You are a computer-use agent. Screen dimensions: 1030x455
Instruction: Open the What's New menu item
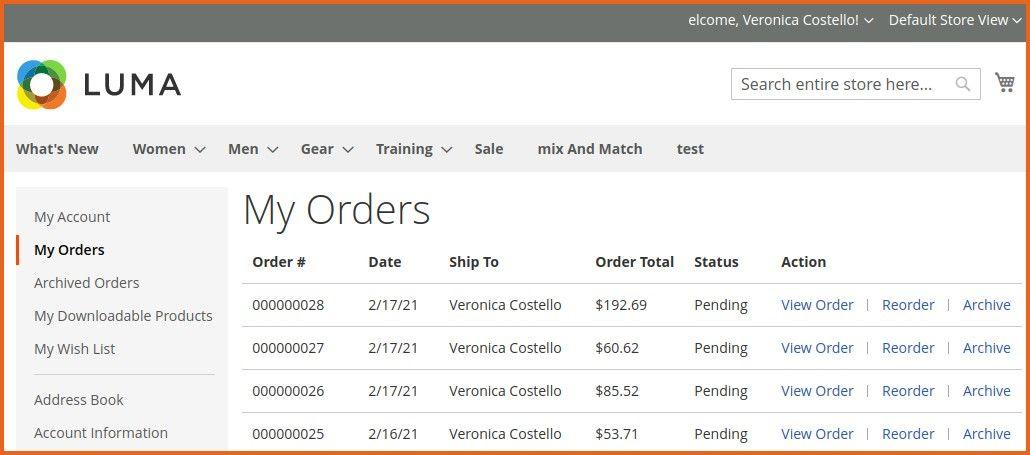pos(57,149)
